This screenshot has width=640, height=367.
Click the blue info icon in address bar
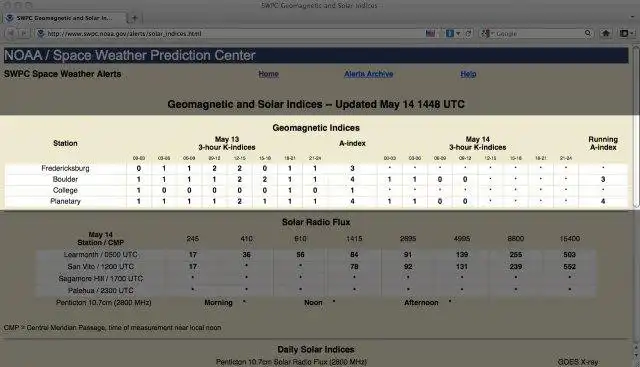tap(449, 33)
